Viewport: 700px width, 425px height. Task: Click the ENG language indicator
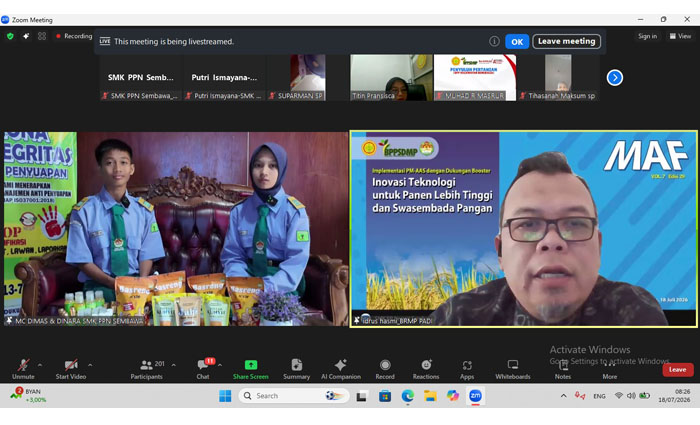click(599, 396)
